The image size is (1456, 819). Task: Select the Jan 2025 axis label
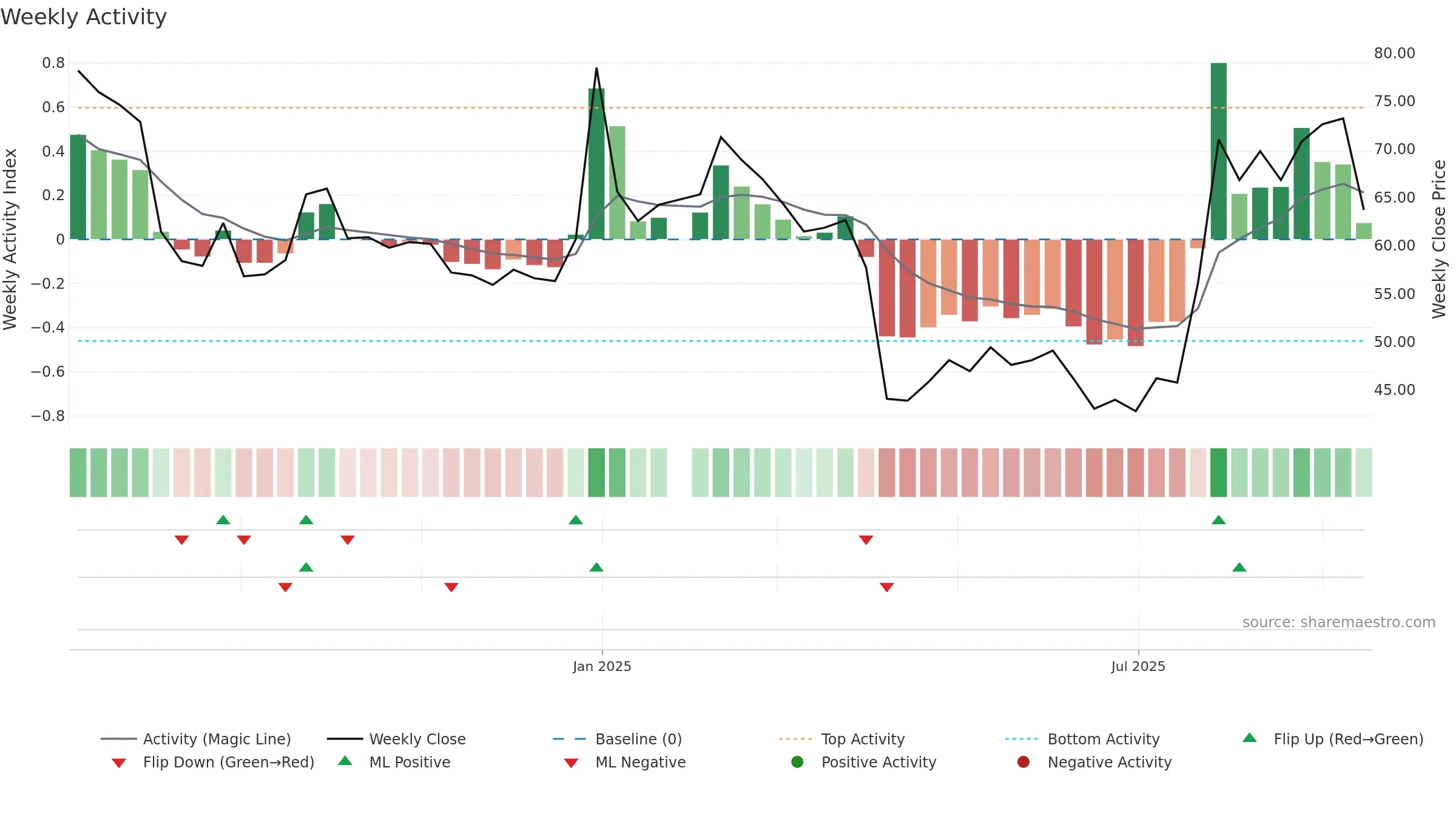pos(602,666)
